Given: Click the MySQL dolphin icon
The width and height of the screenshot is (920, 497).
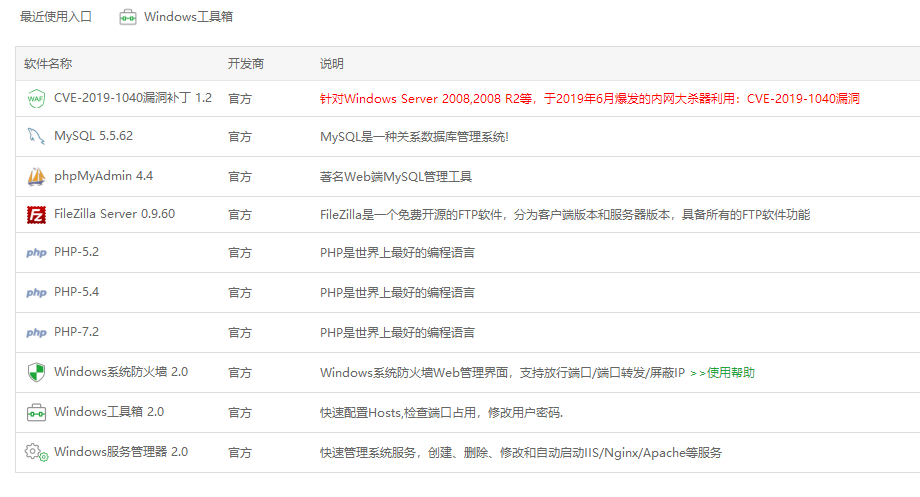Looking at the screenshot, I should (x=36, y=136).
